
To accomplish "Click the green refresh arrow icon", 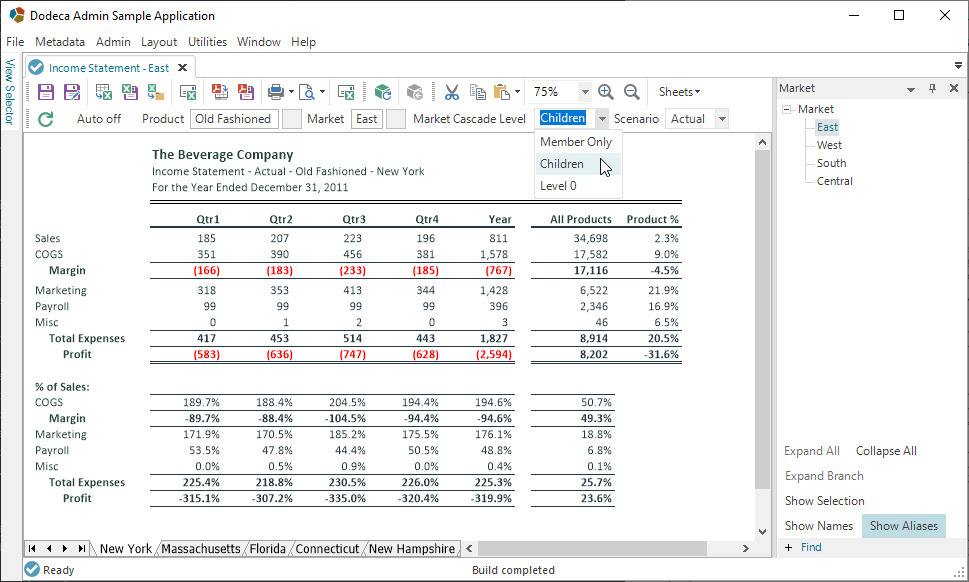I will (46, 119).
